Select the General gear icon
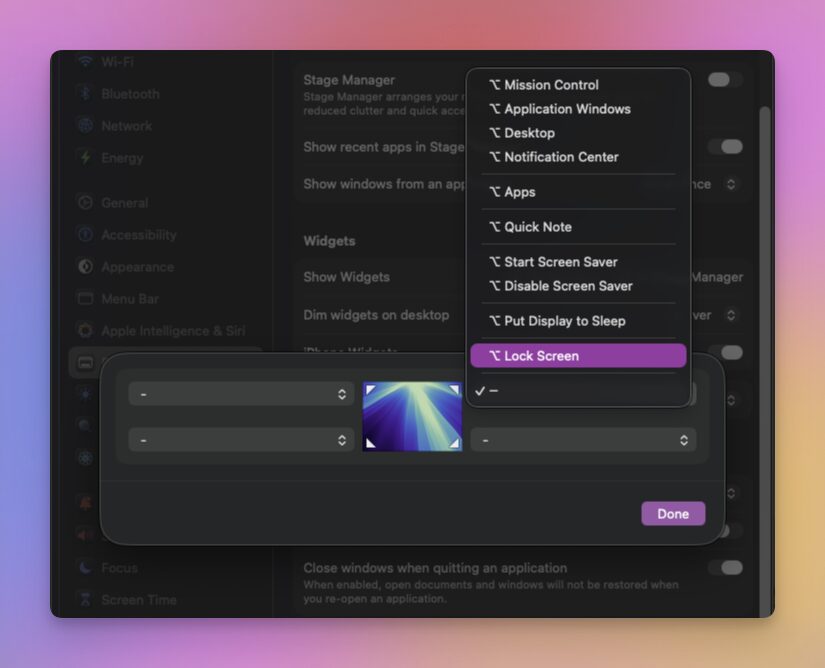Viewport: 825px width, 668px height. coord(85,203)
